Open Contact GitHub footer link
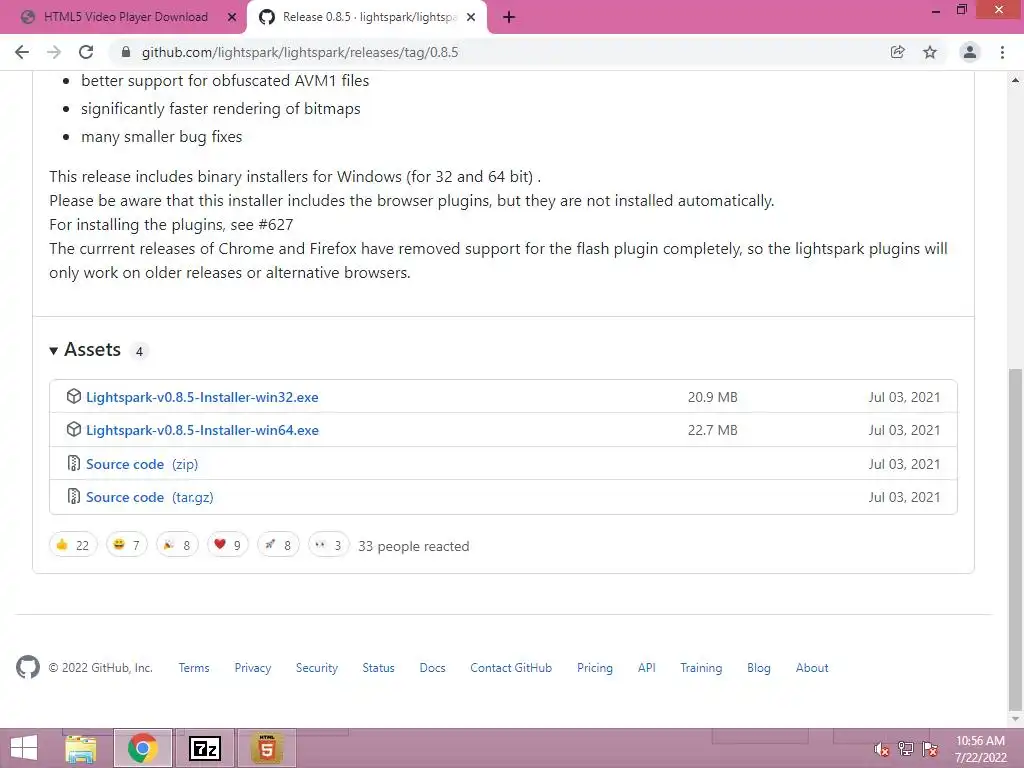This screenshot has height=768, width=1024. pos(511,668)
